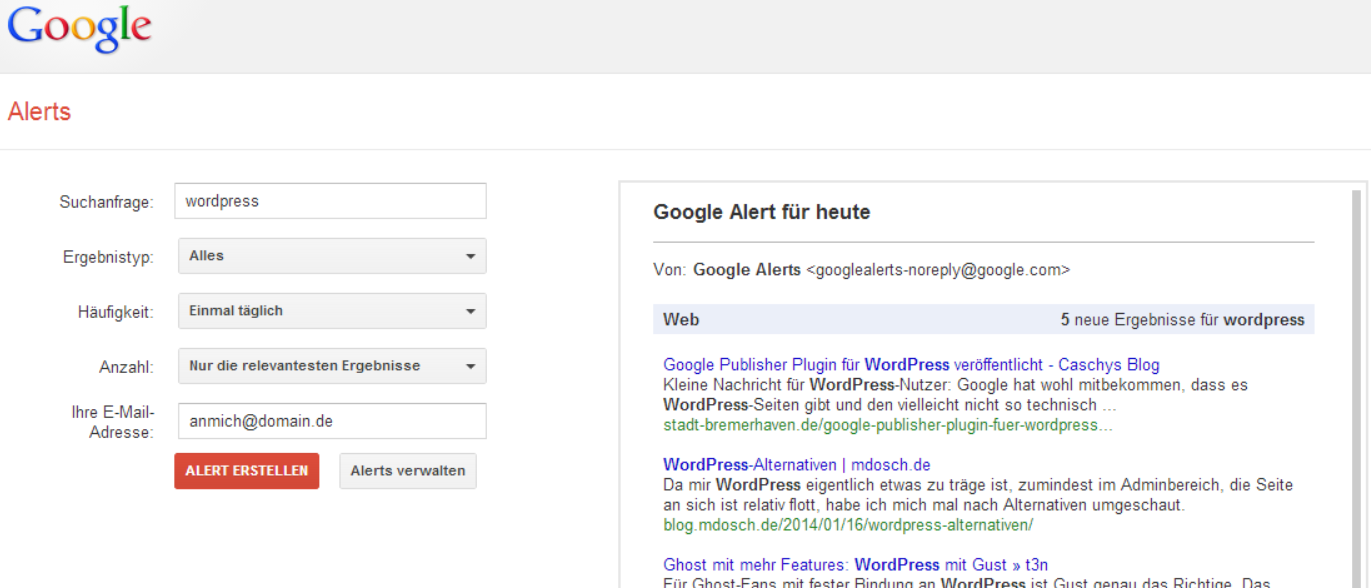Focus the Suchanfrage field containing wordpress
The image size is (1371, 588).
330,201
